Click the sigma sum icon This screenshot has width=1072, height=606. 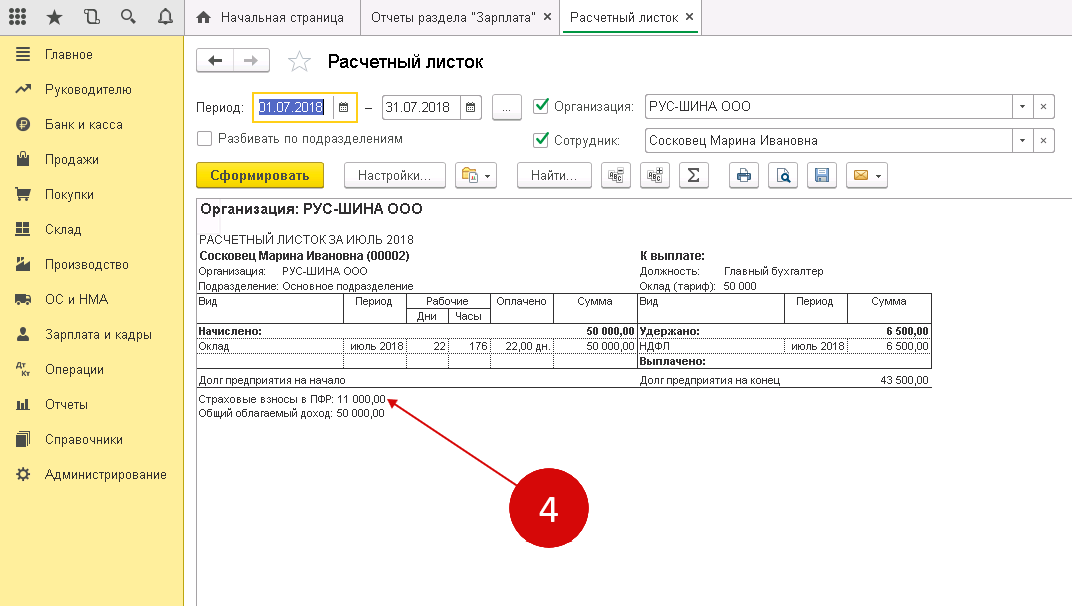coord(693,175)
